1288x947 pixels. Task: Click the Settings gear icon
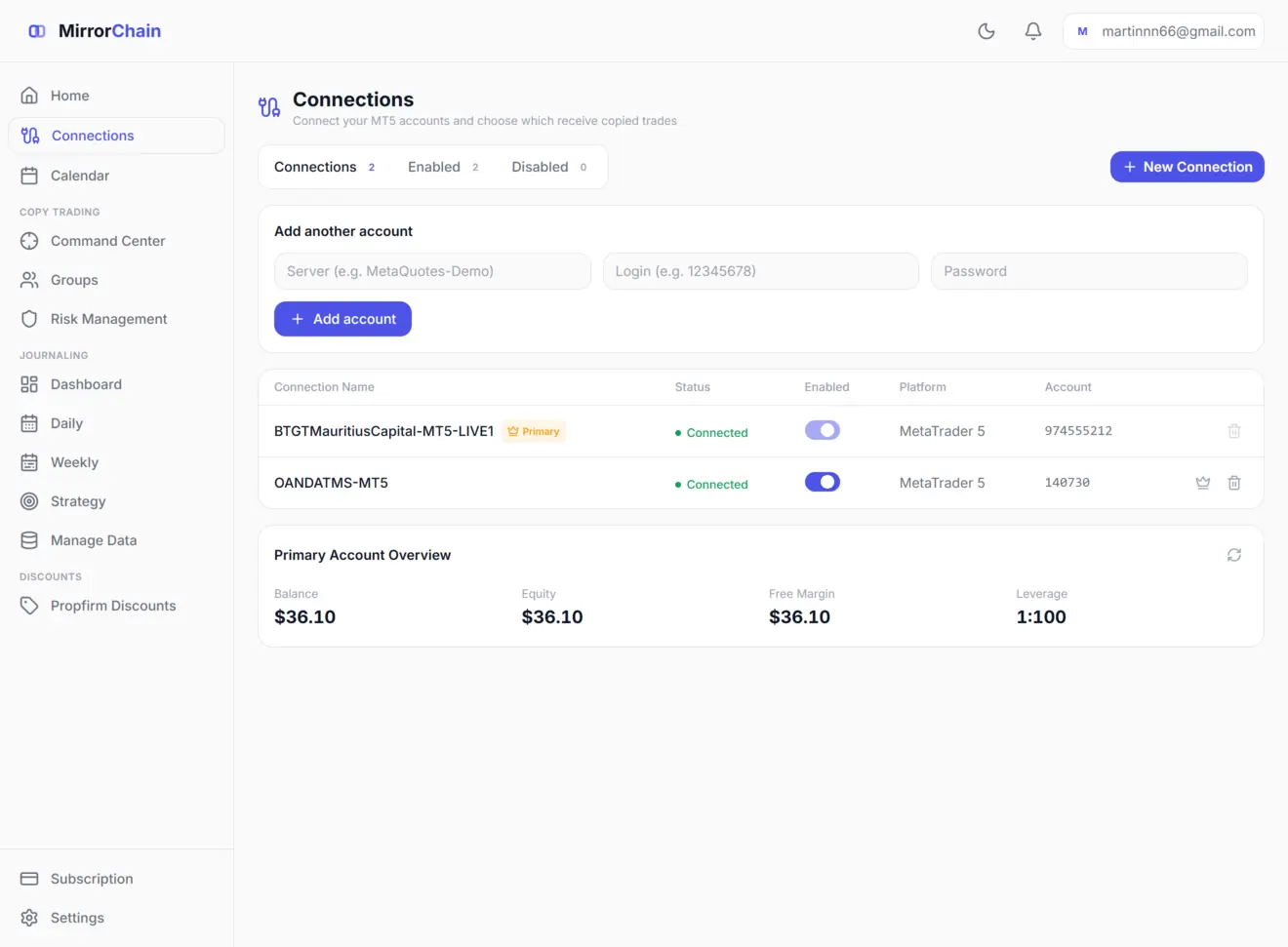pyautogui.click(x=29, y=918)
